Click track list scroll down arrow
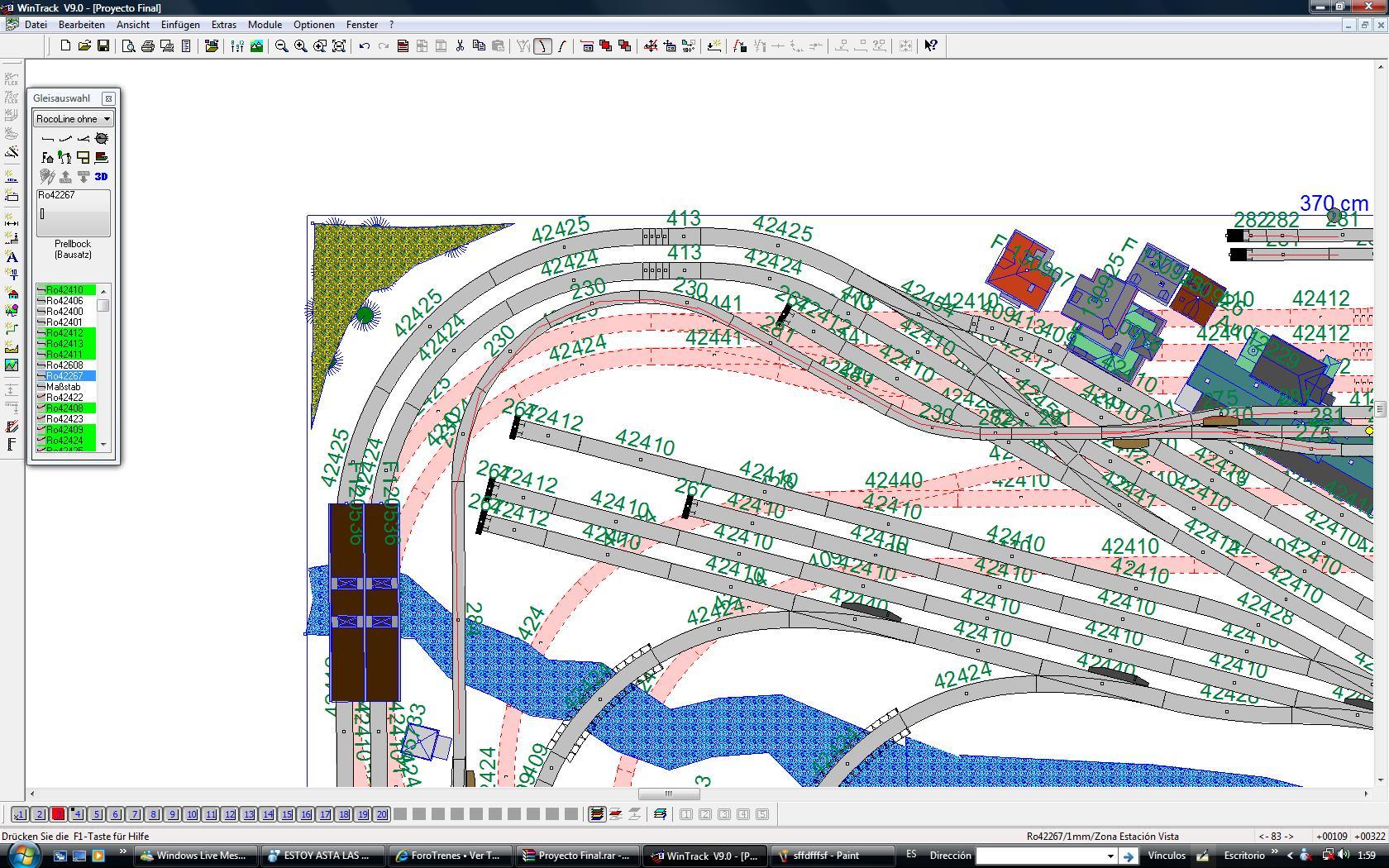The image size is (1389, 868). (103, 445)
